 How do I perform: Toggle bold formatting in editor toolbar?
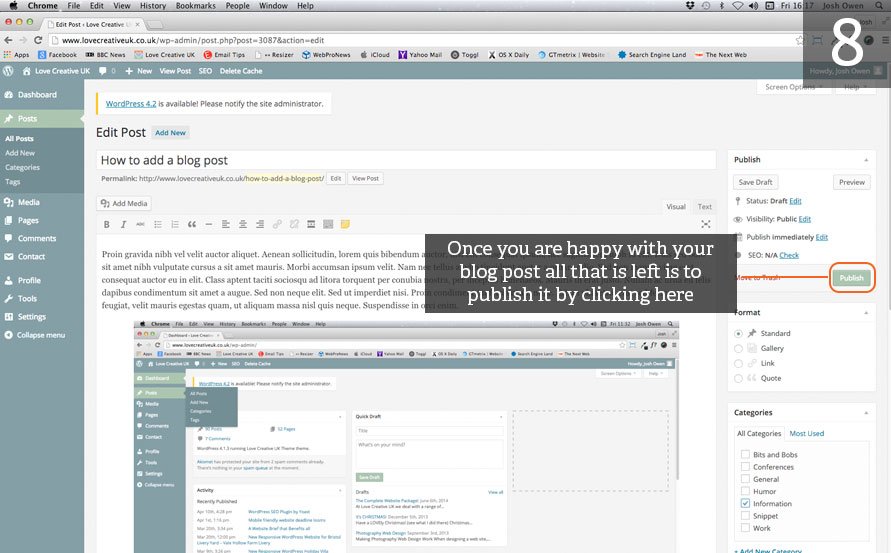(x=107, y=224)
